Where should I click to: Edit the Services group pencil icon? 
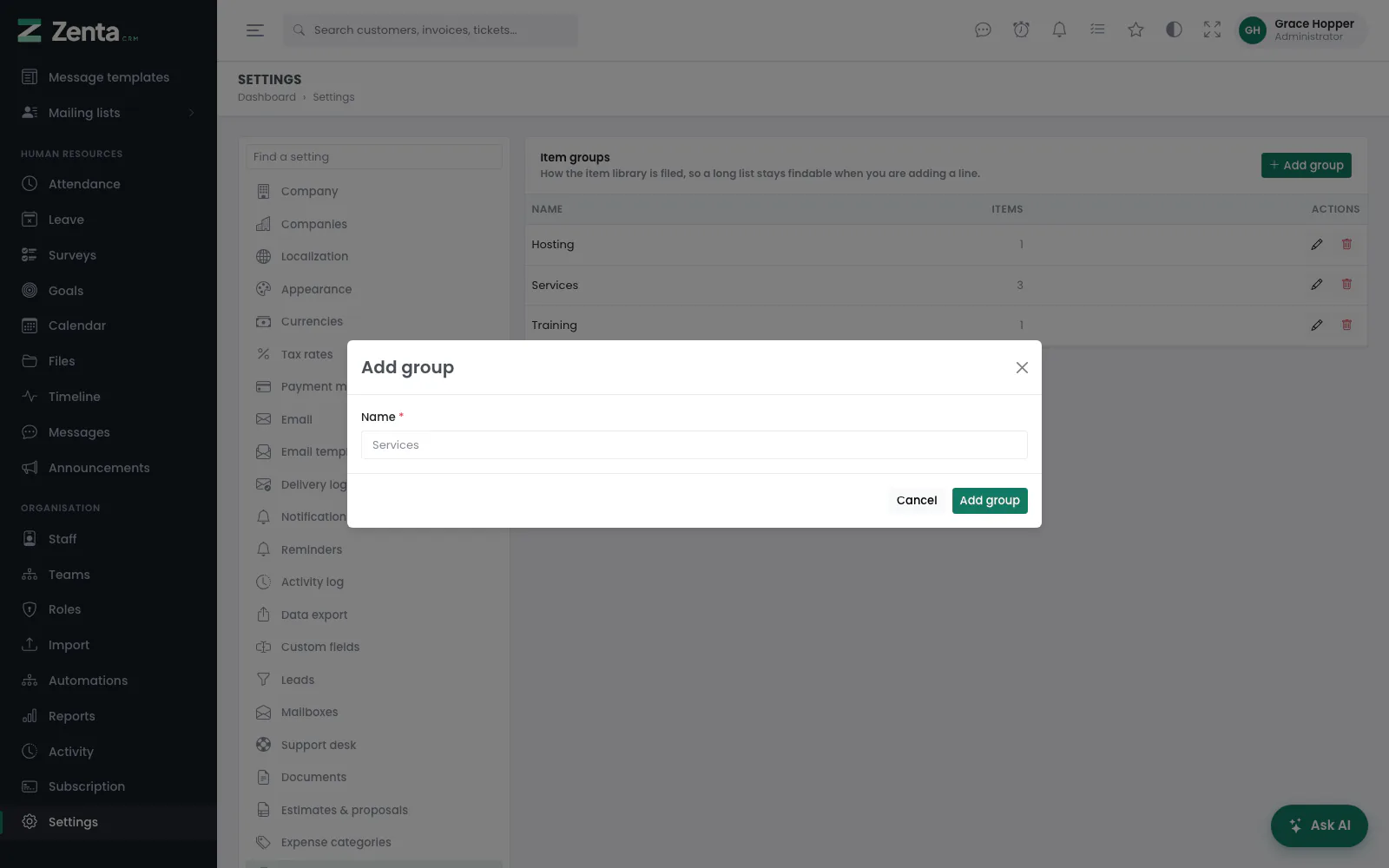coord(1317,285)
